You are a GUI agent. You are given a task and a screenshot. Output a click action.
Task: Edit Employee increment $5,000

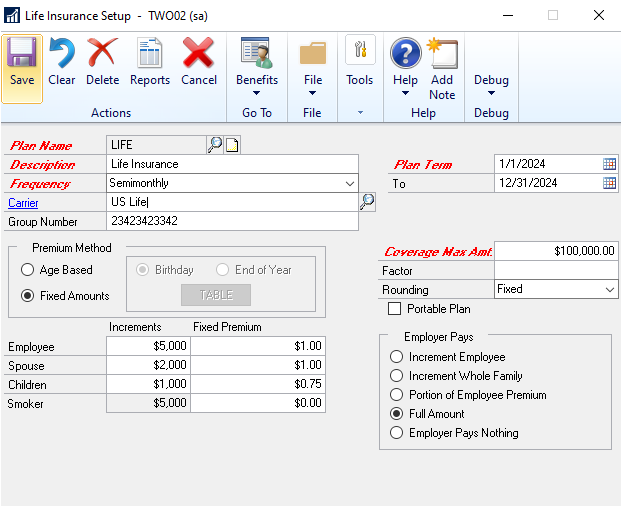click(x=148, y=346)
